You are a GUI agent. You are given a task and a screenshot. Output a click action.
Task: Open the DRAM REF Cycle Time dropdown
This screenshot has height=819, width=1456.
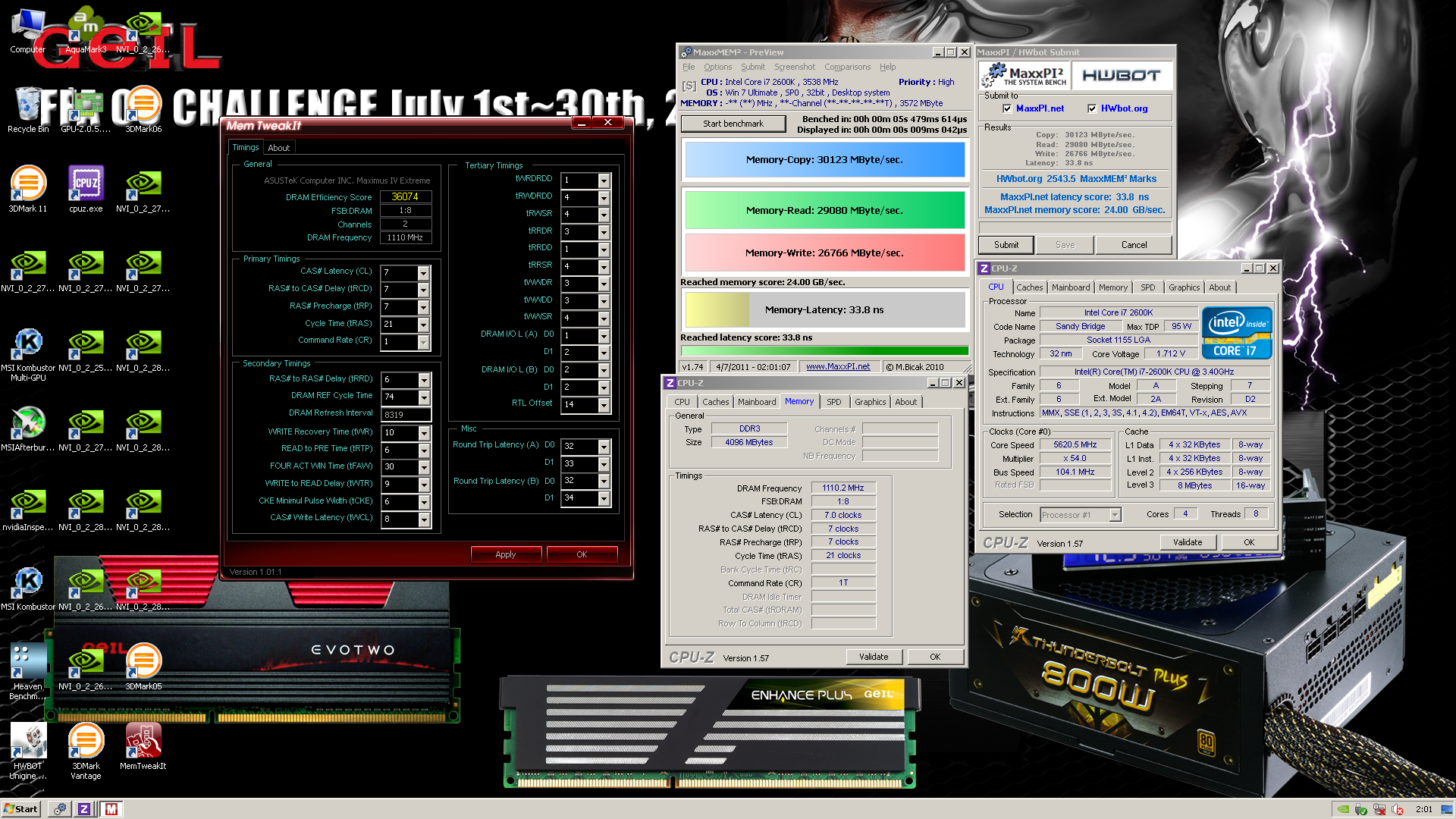tap(425, 397)
